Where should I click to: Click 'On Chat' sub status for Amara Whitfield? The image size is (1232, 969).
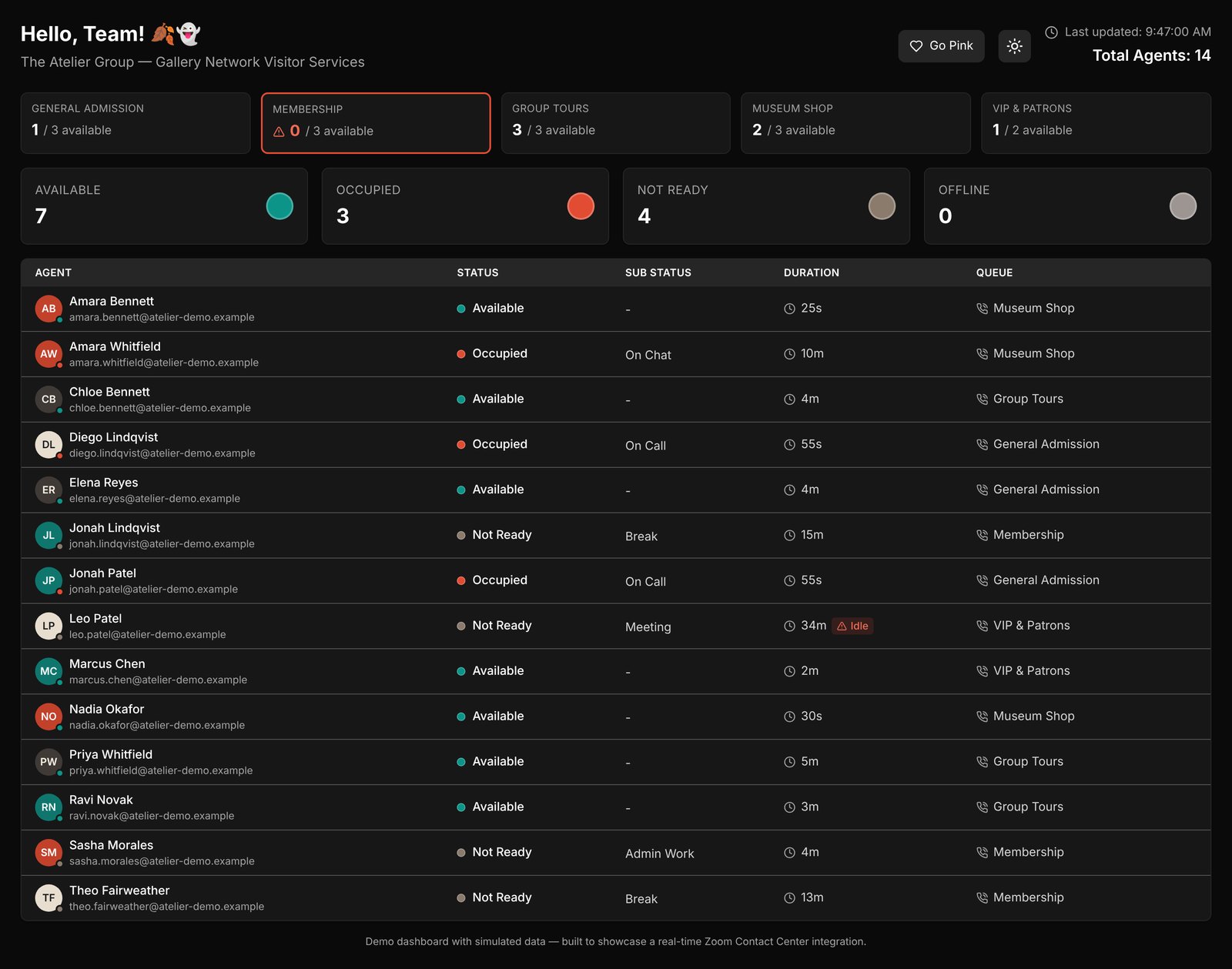(x=648, y=355)
